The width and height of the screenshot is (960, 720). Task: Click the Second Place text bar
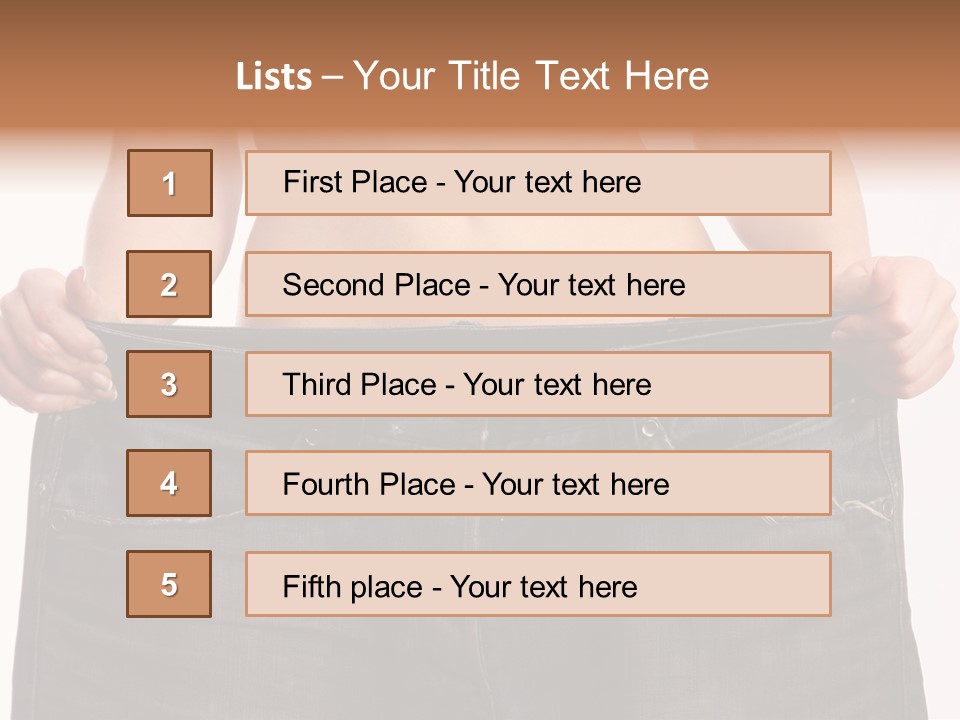538,284
